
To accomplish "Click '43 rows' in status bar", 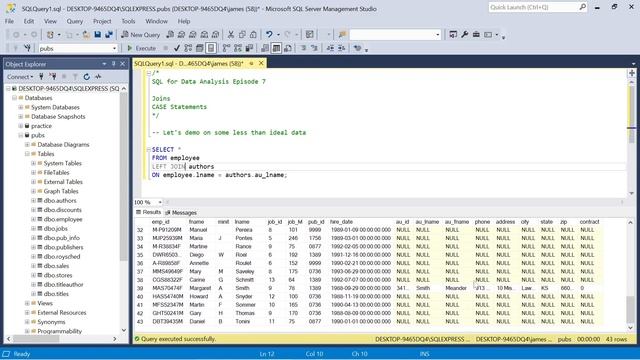I will [616, 339].
